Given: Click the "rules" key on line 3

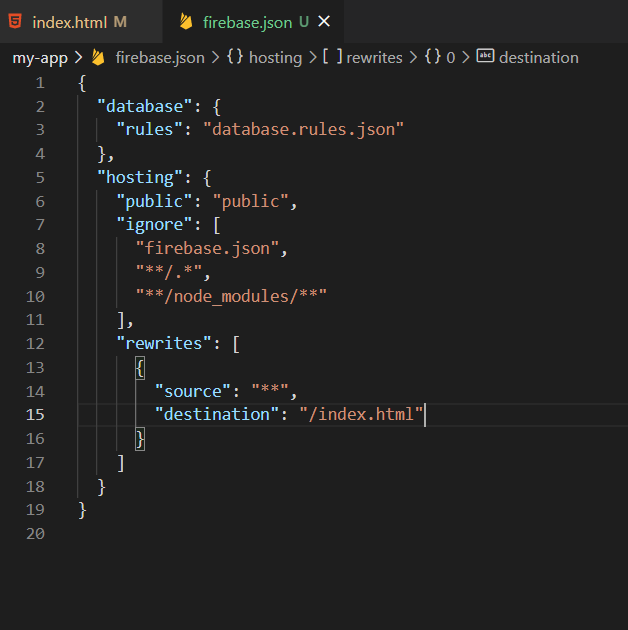Looking at the screenshot, I should pyautogui.click(x=149, y=130).
